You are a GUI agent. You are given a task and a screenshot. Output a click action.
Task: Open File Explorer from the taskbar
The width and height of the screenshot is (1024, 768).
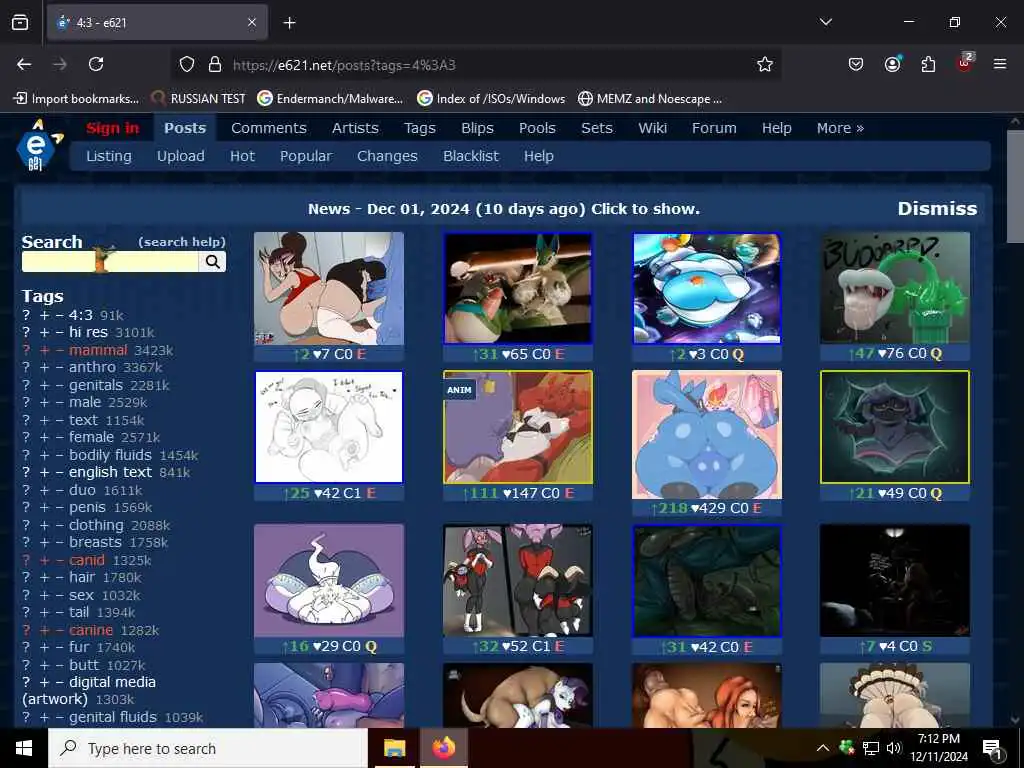(394, 748)
